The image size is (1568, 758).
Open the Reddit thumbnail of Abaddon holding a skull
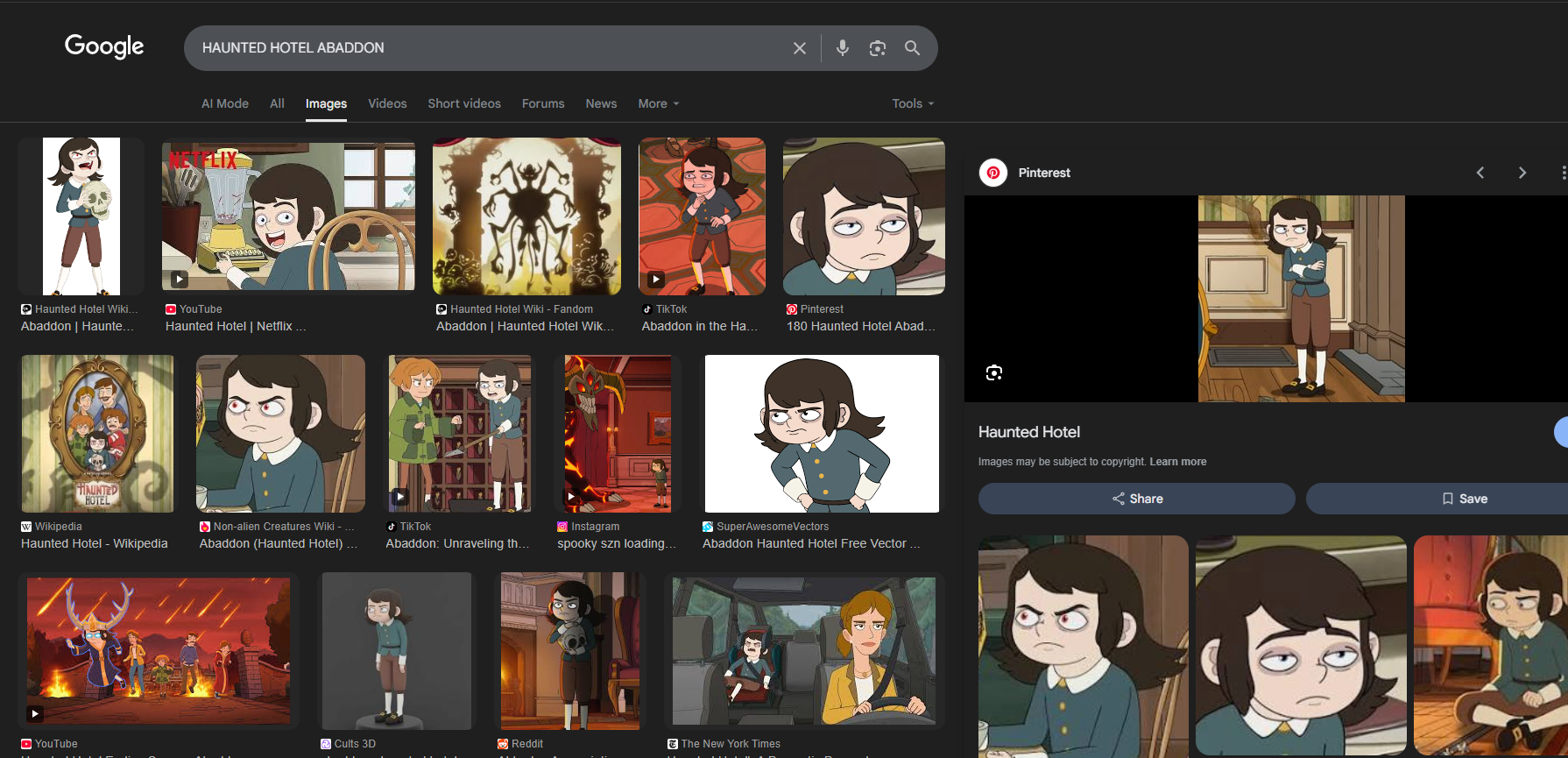[x=570, y=651]
